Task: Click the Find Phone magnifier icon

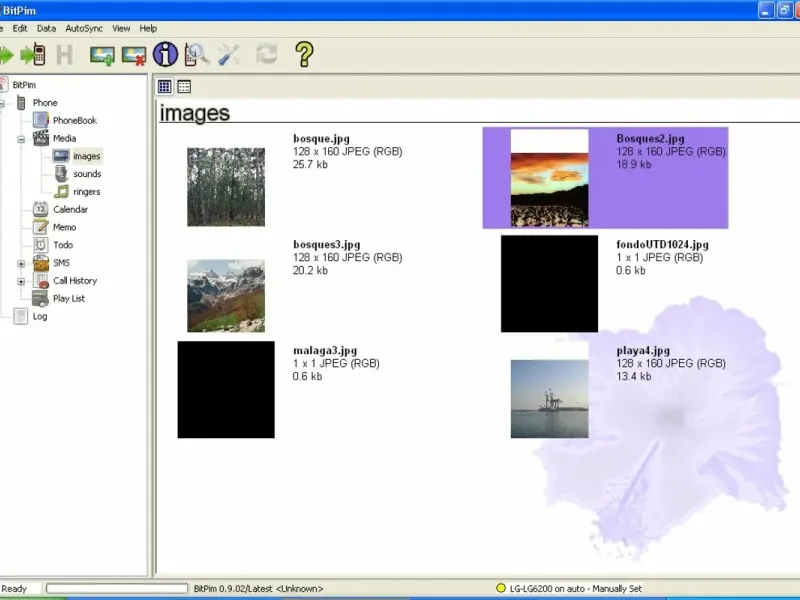Action: (x=196, y=55)
